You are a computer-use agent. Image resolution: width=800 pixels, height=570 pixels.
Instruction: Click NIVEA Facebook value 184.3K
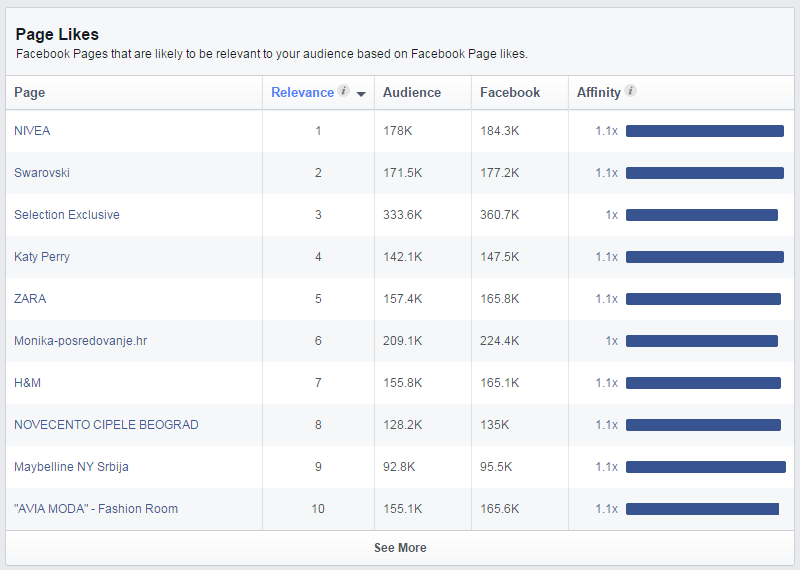[499, 131]
